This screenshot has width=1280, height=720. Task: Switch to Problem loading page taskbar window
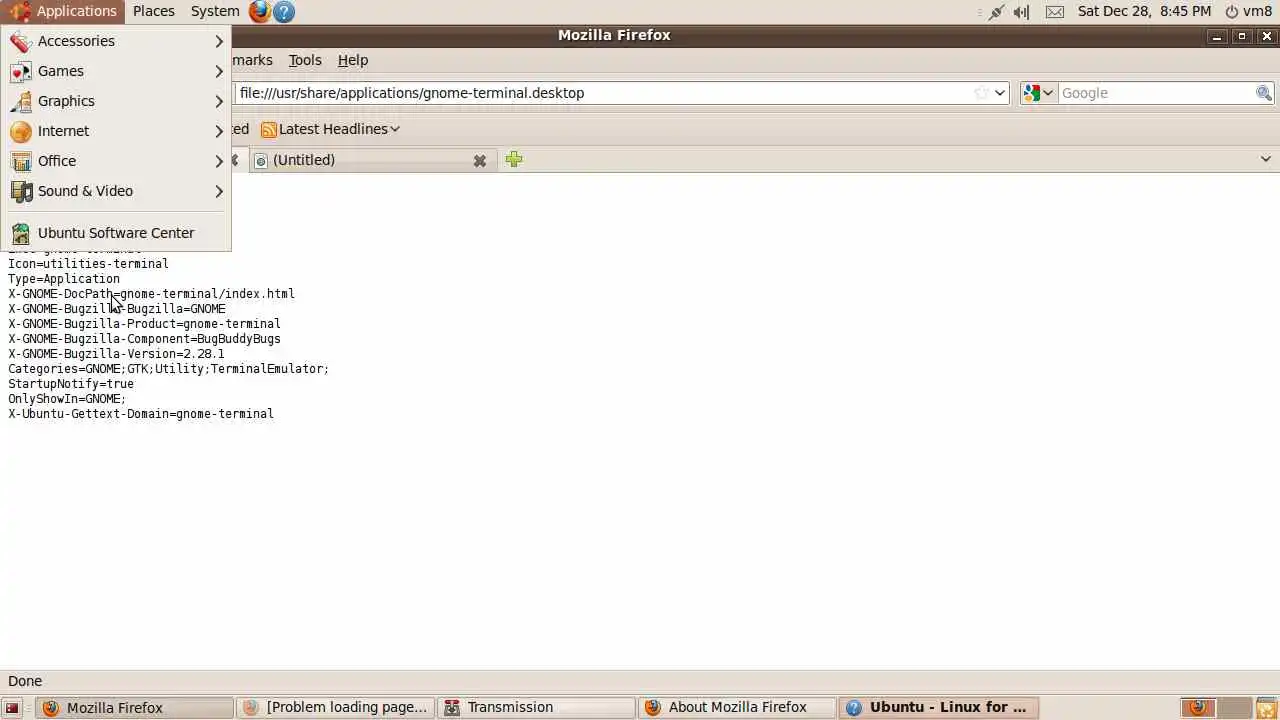point(336,708)
